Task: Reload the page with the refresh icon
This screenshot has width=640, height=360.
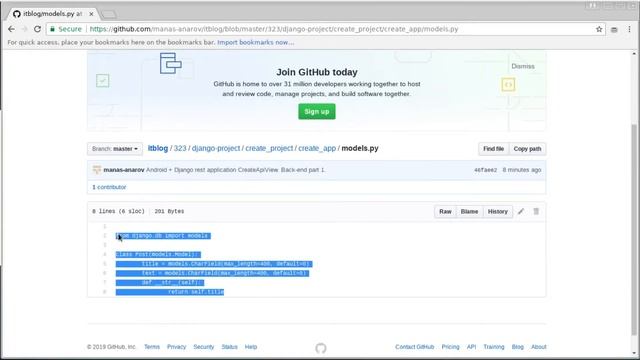Action: coord(37,29)
